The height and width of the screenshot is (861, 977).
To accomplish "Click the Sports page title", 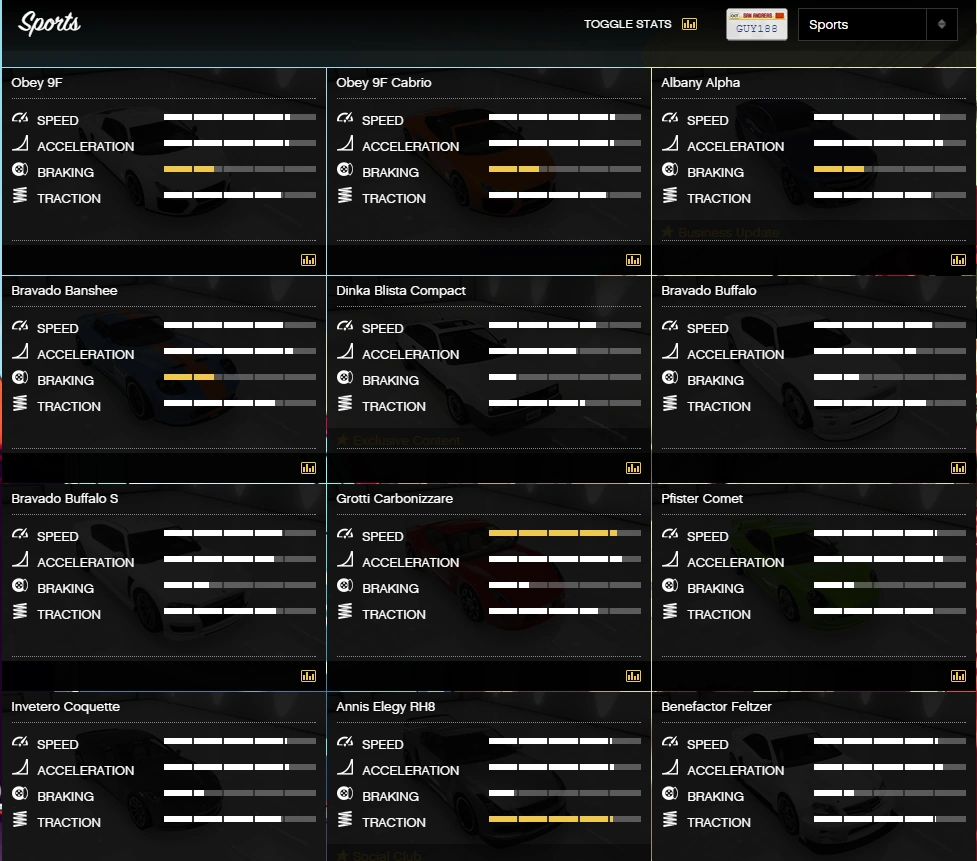I will tap(49, 24).
